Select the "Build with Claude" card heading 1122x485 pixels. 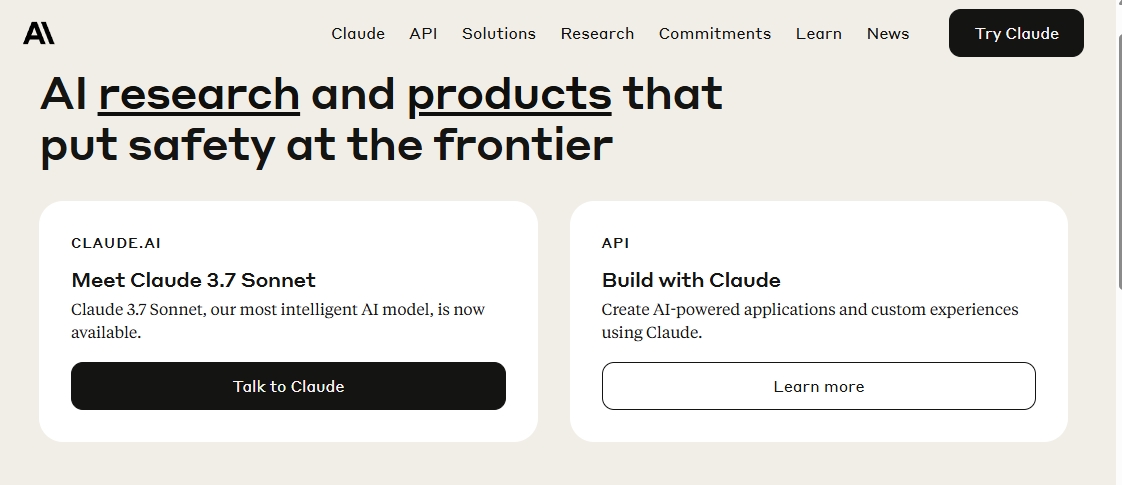pos(691,280)
